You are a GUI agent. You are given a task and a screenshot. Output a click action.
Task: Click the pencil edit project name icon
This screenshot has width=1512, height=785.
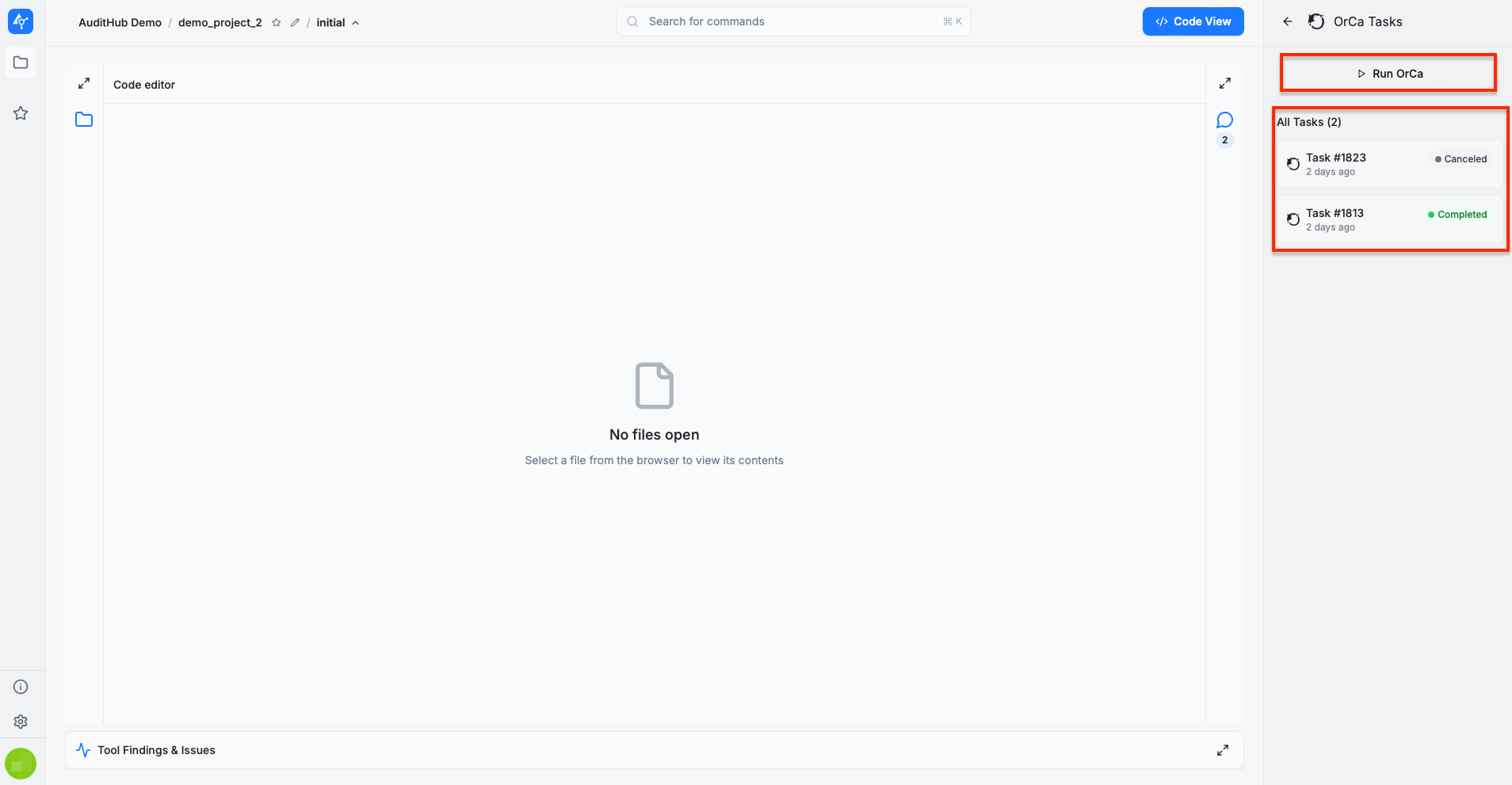(295, 23)
